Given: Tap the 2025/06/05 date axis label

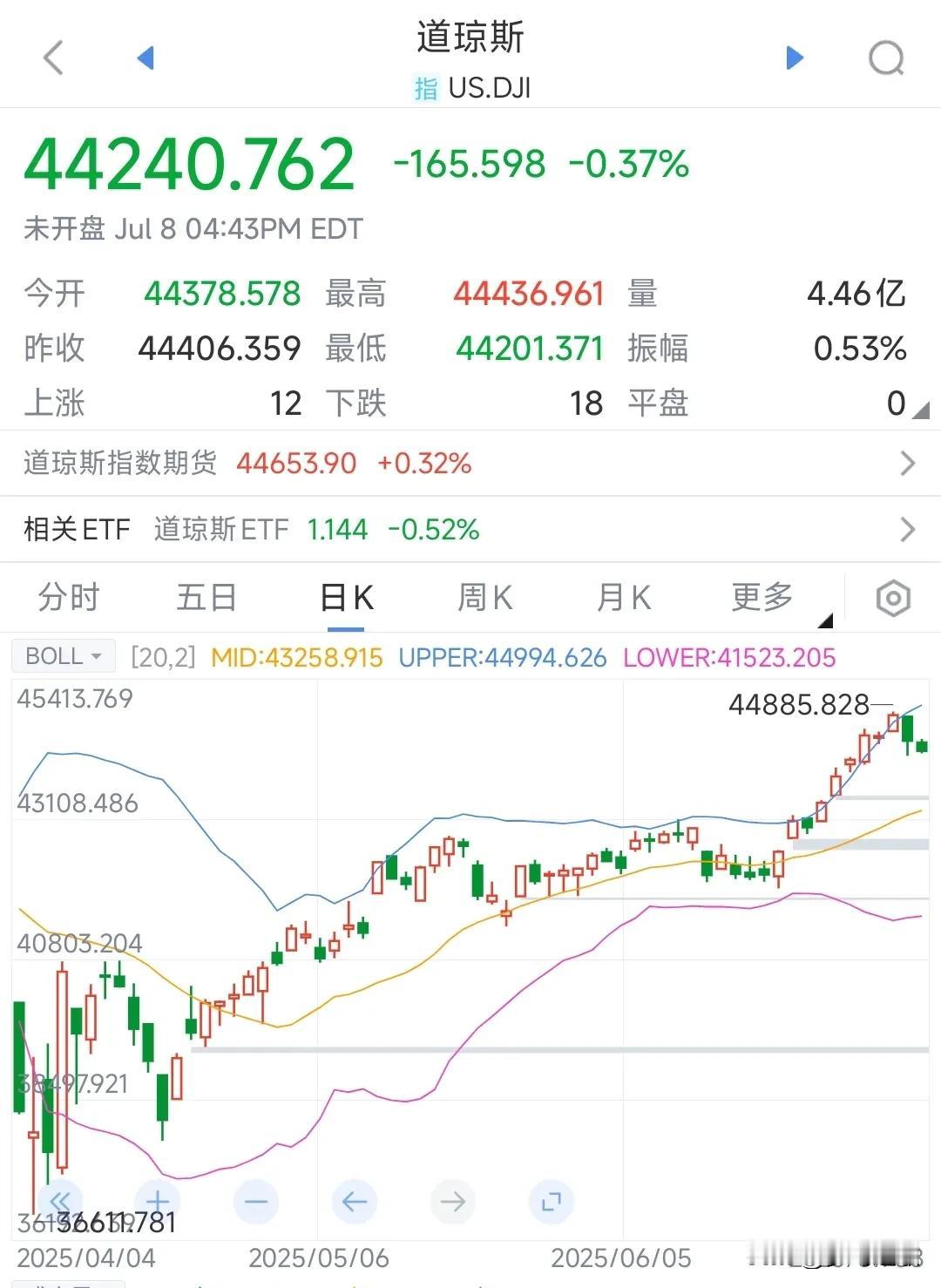Looking at the screenshot, I should pyautogui.click(x=621, y=1258).
